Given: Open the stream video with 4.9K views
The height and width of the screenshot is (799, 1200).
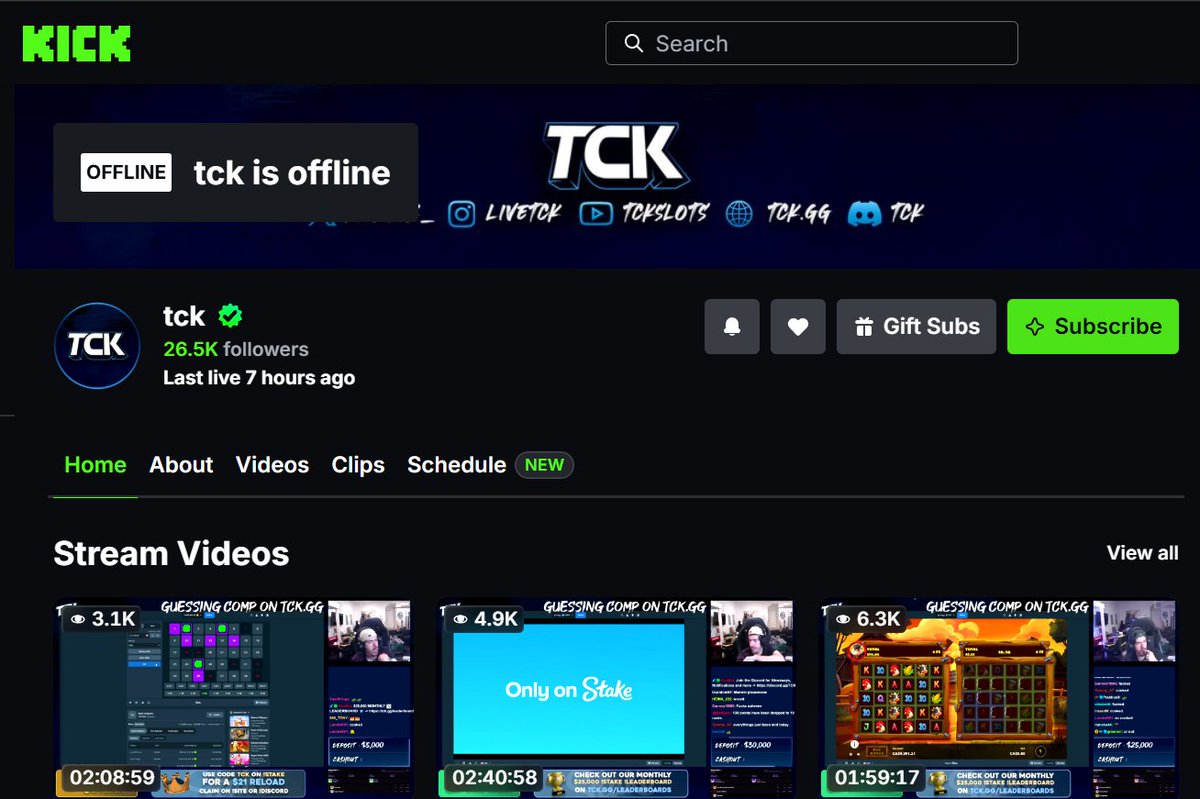Looking at the screenshot, I should pos(615,699).
